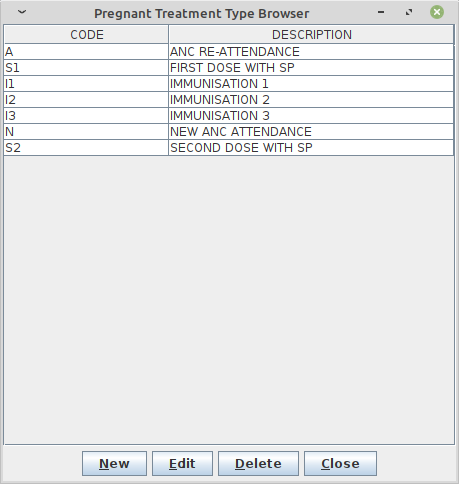Click the Delete button
459x484 pixels.
pos(258,463)
